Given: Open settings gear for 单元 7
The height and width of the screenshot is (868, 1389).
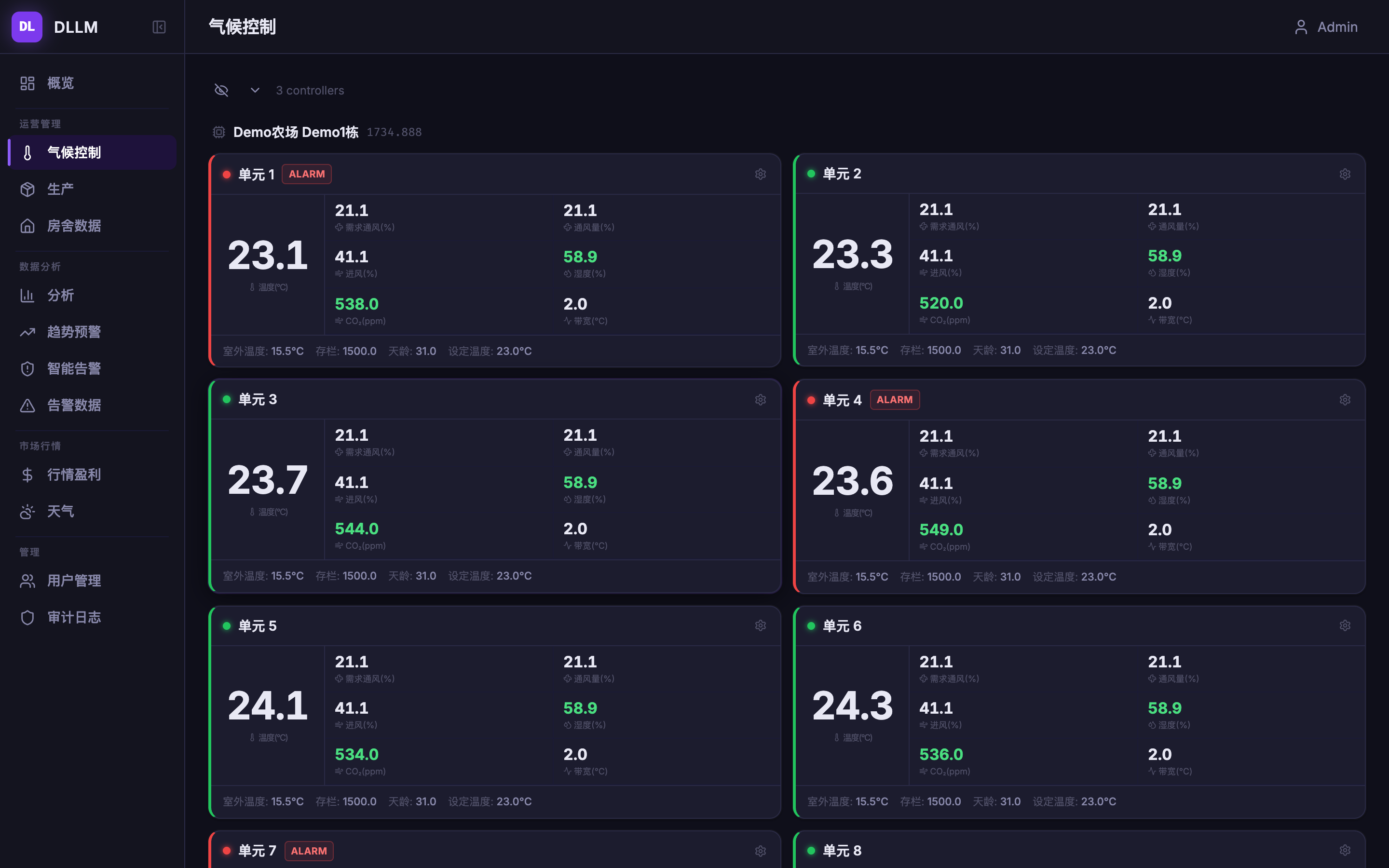Looking at the screenshot, I should 761,851.
